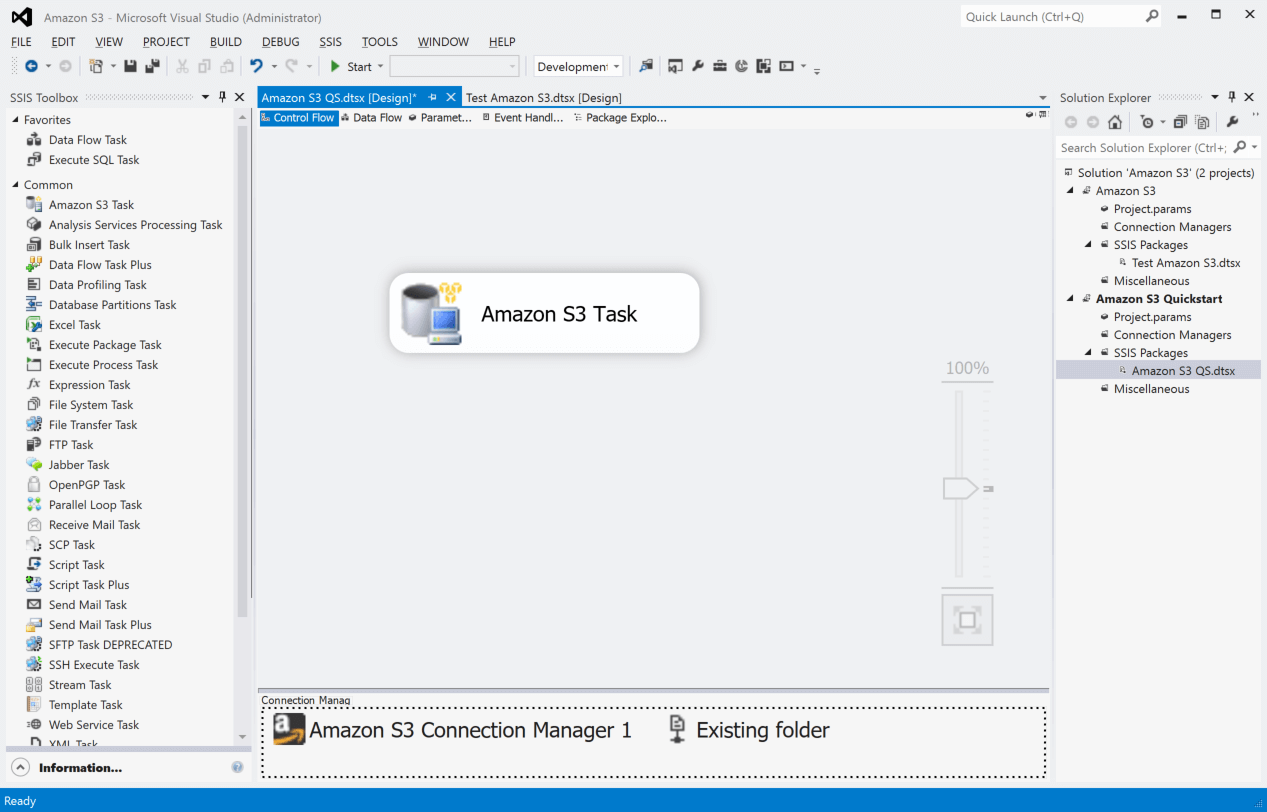Click Amazon S3 Connection Manager 1 icon
The image size is (1267, 812).
point(290,729)
